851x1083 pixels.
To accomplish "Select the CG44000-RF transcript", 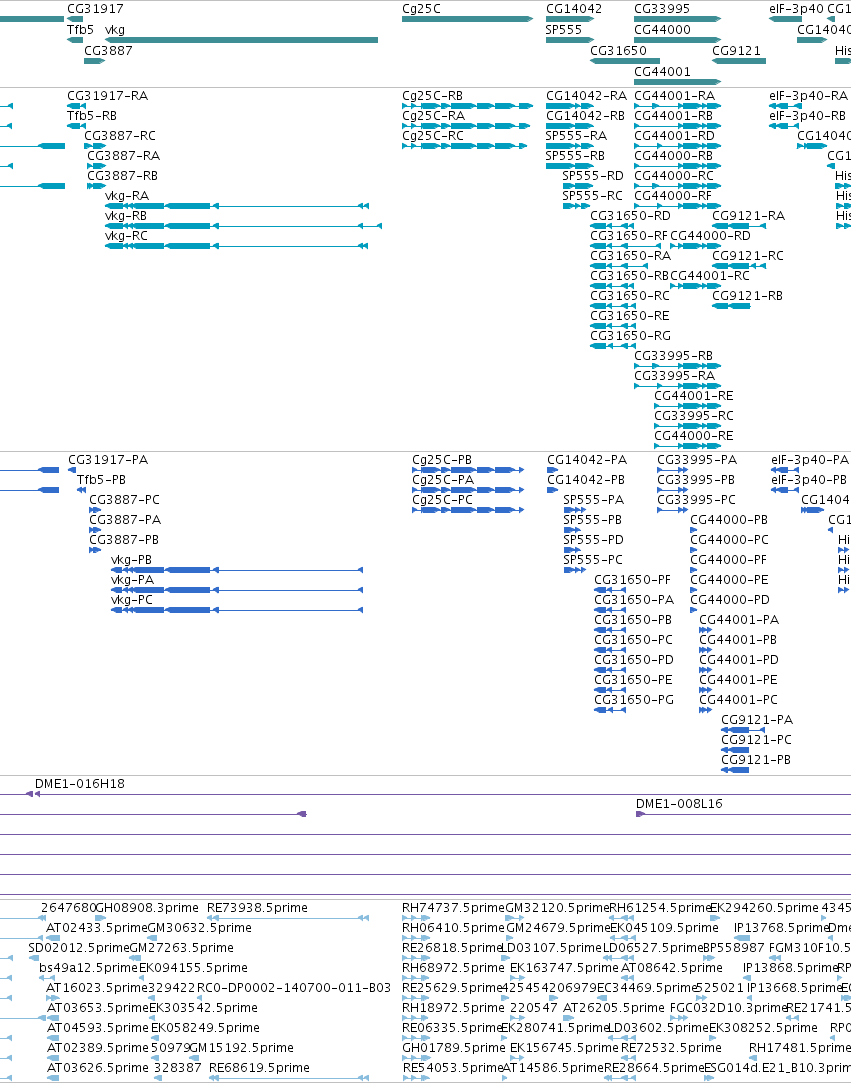I will [678, 206].
